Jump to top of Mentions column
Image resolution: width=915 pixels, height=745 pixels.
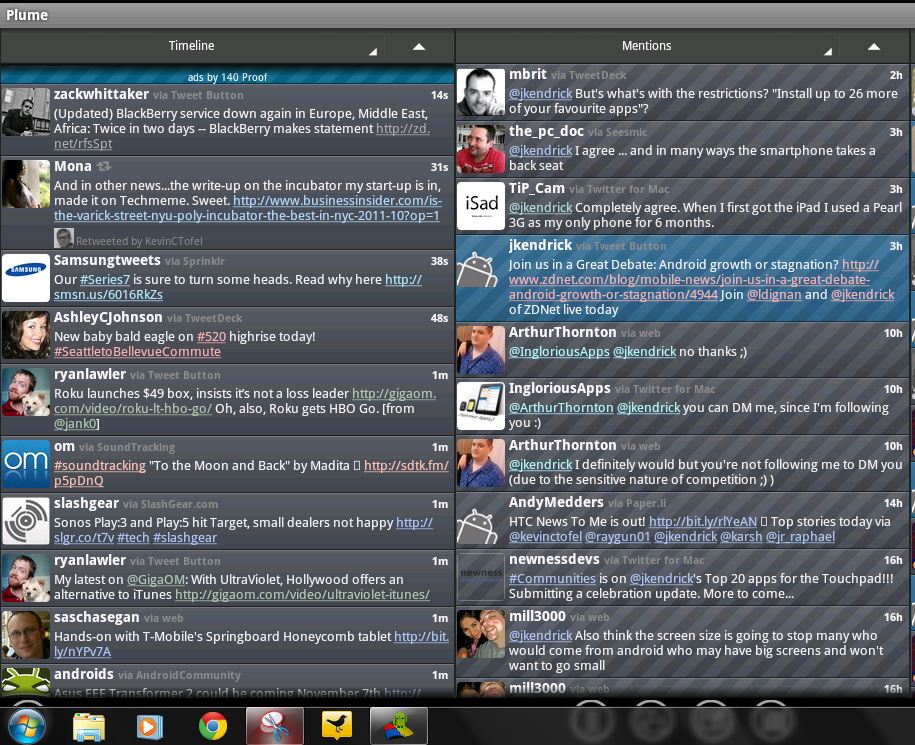click(873, 46)
